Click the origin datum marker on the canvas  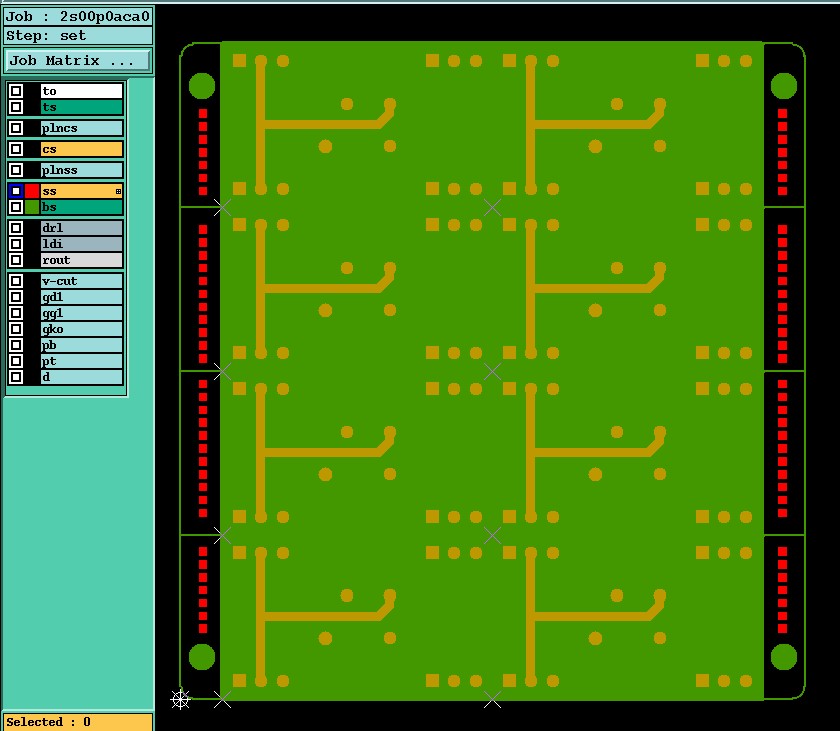pos(181,699)
